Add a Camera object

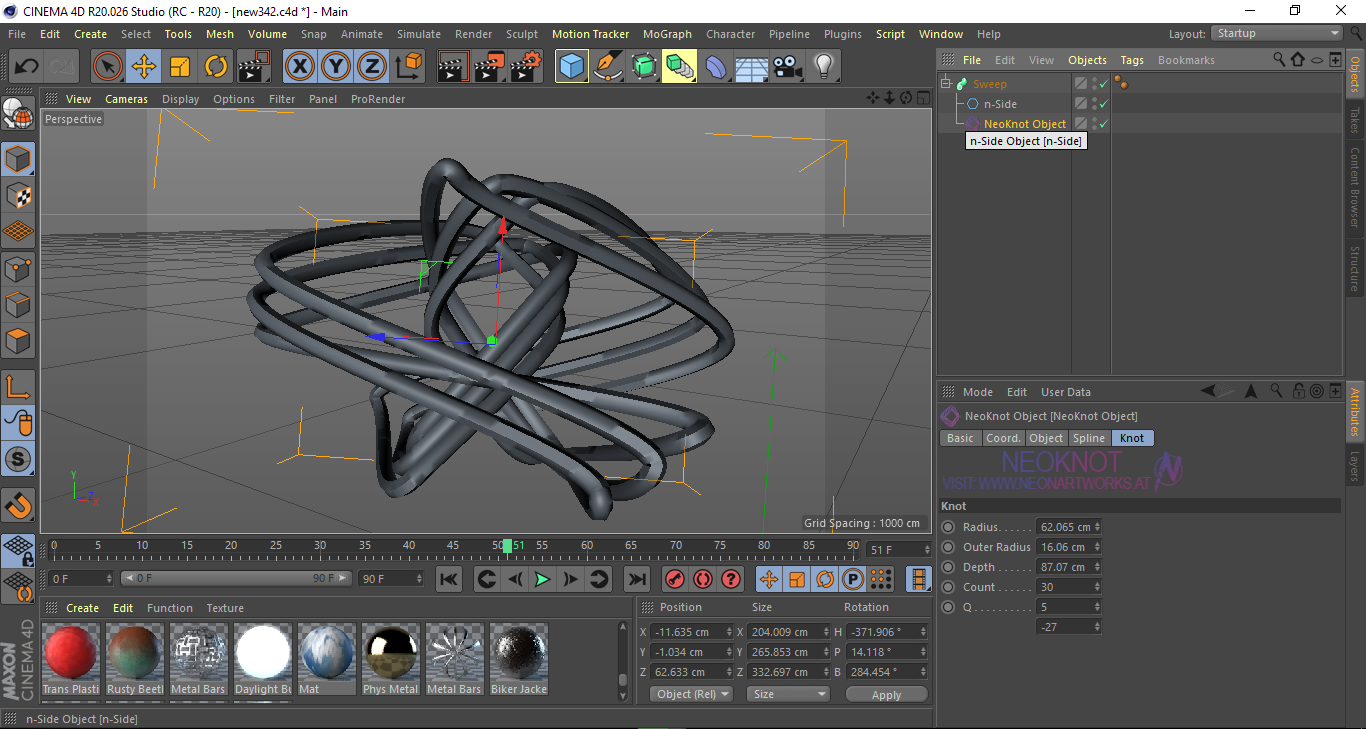[x=787, y=67]
